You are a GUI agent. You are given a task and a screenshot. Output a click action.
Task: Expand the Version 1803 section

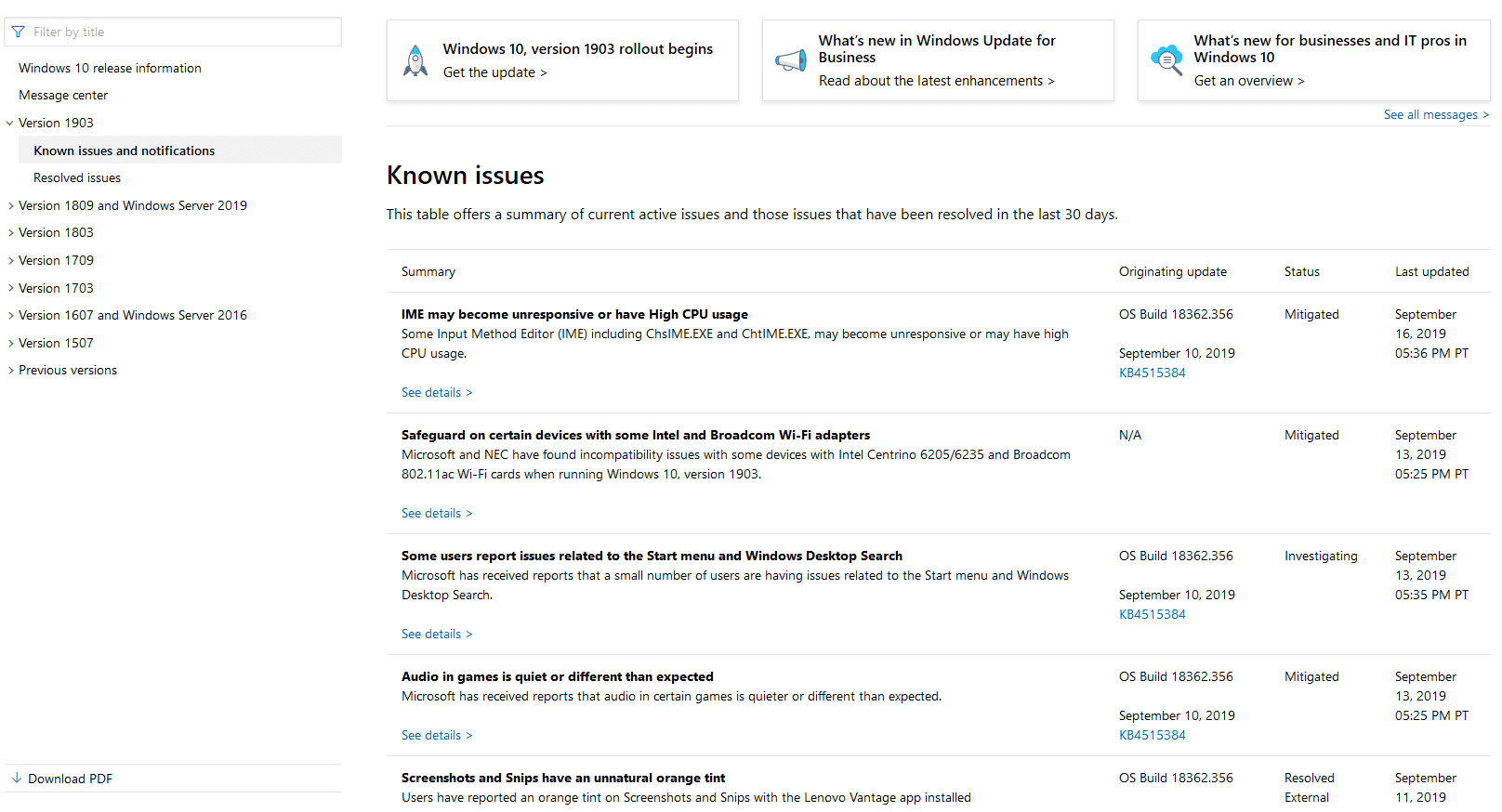click(x=10, y=233)
